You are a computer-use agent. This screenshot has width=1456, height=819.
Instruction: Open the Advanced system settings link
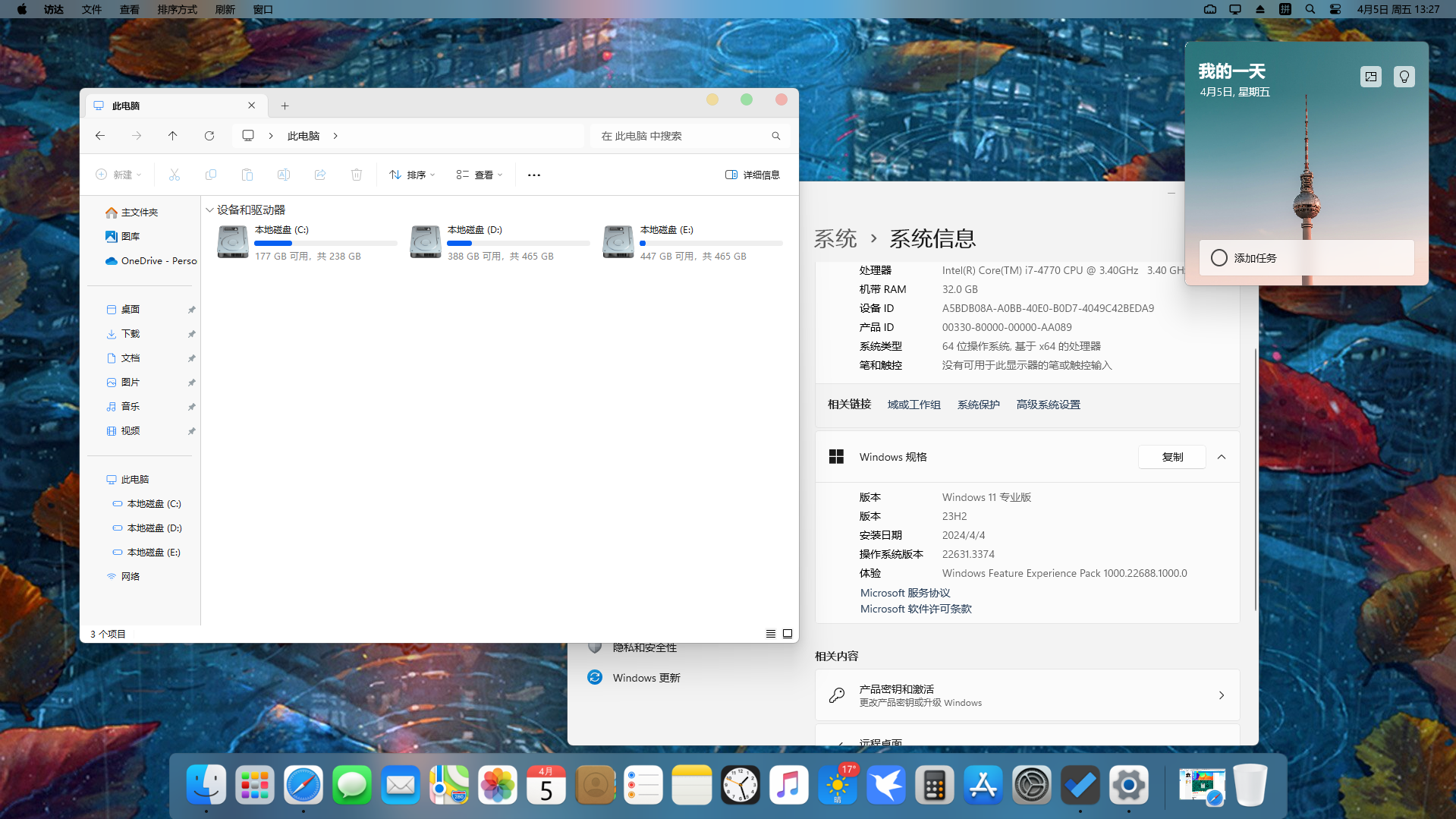pos(1048,405)
